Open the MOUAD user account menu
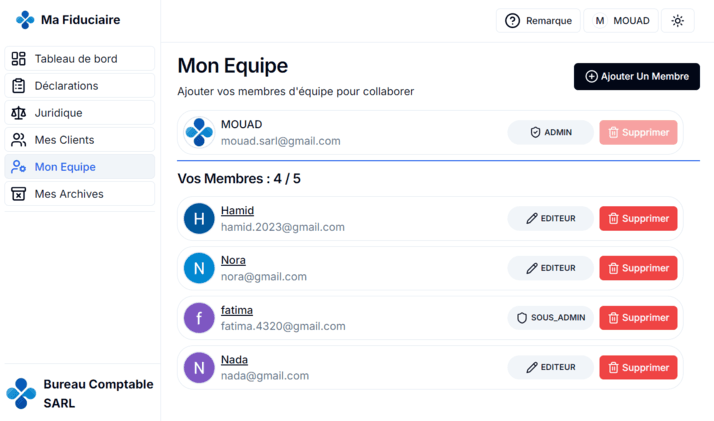The width and height of the screenshot is (714, 421). tap(621, 21)
